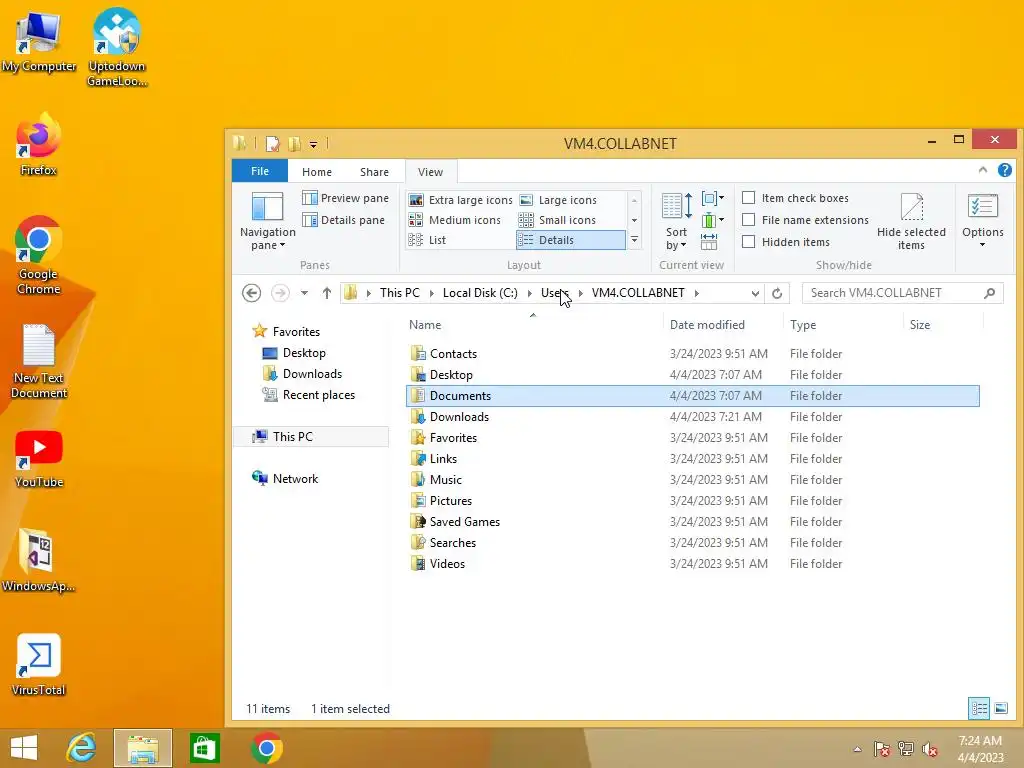Image resolution: width=1024 pixels, height=768 pixels.
Task: Open the Sort by dropdown
Action: (x=676, y=222)
